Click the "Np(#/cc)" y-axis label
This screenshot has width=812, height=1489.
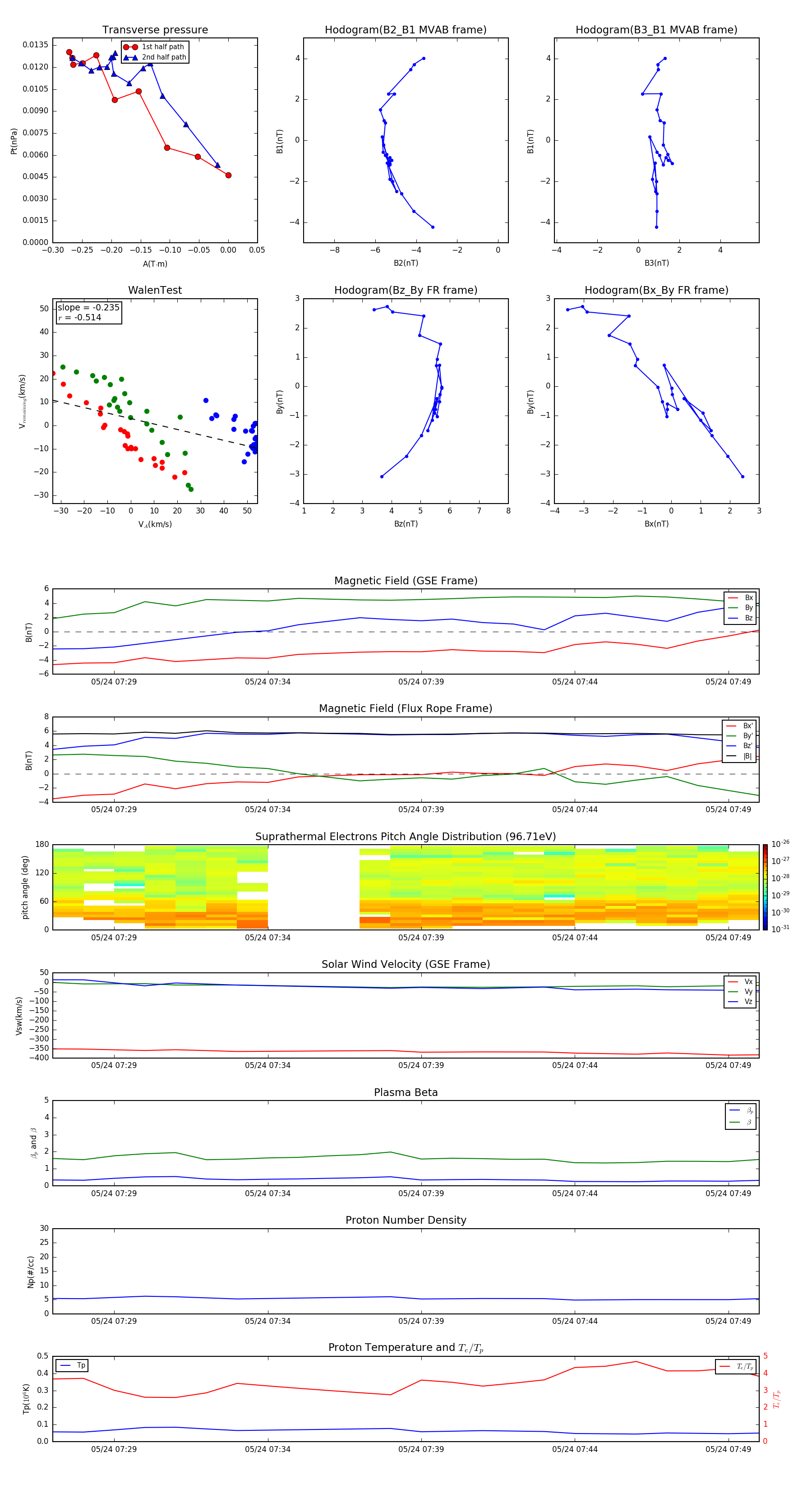31,1272
